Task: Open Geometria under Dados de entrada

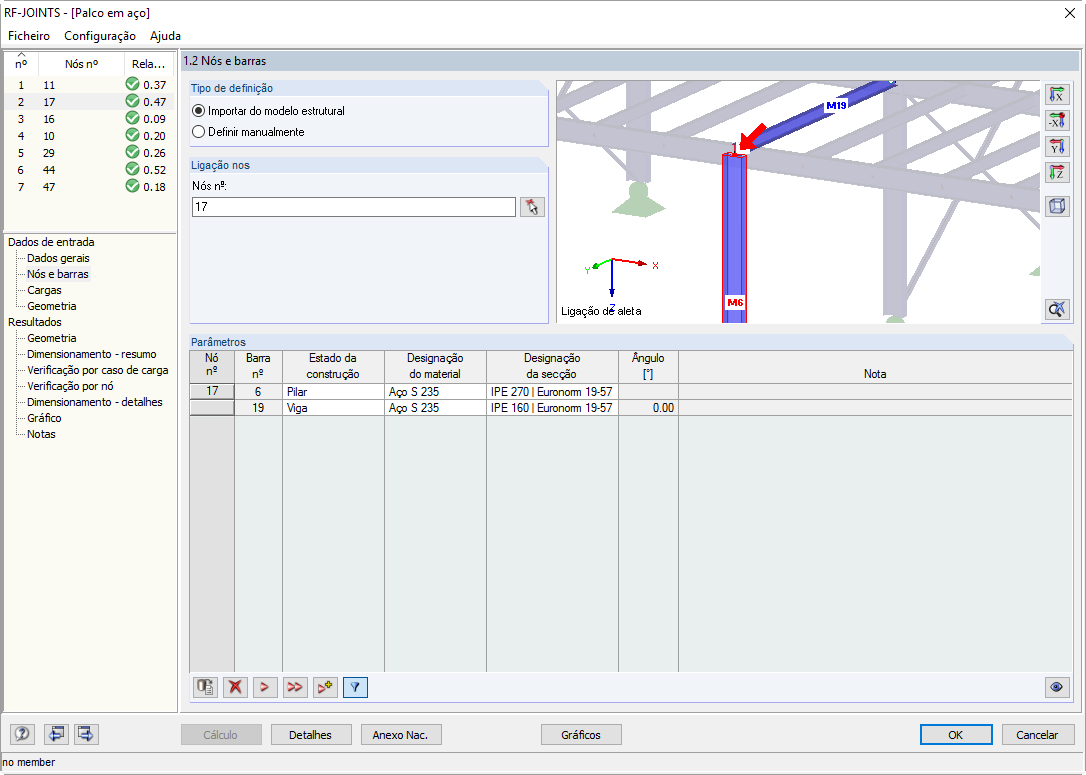Action: (x=52, y=306)
